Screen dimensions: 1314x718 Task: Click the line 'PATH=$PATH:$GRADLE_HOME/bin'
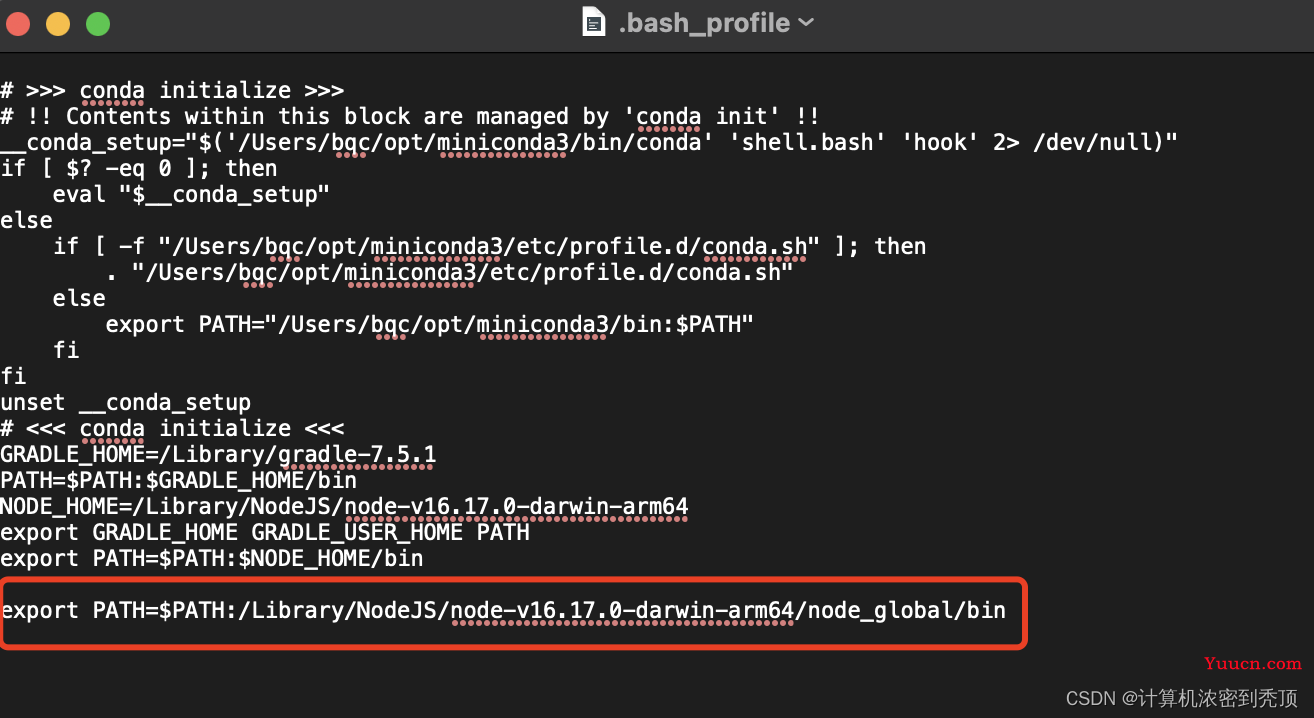point(178,480)
